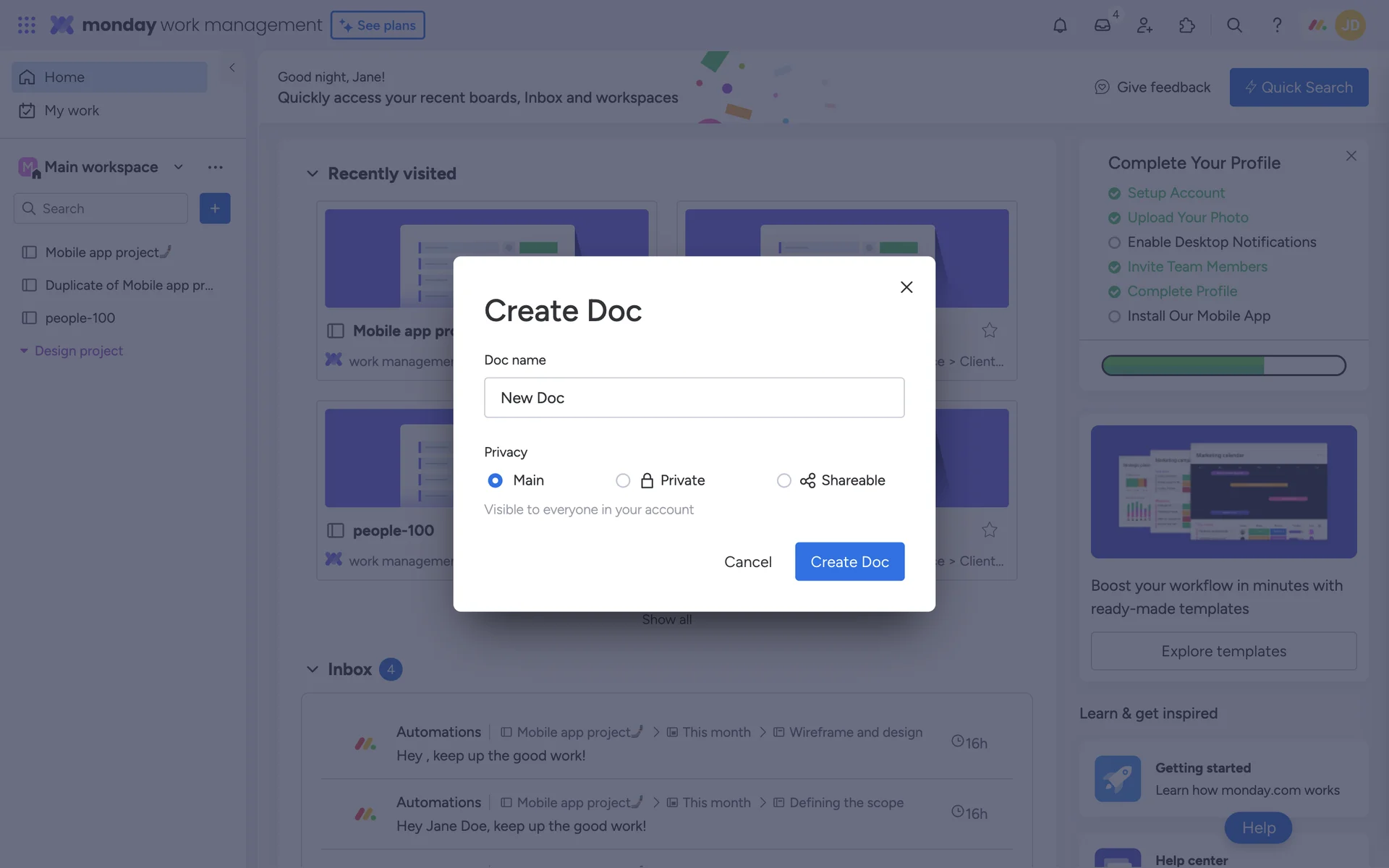Collapse the Recently visited section

[x=313, y=174]
